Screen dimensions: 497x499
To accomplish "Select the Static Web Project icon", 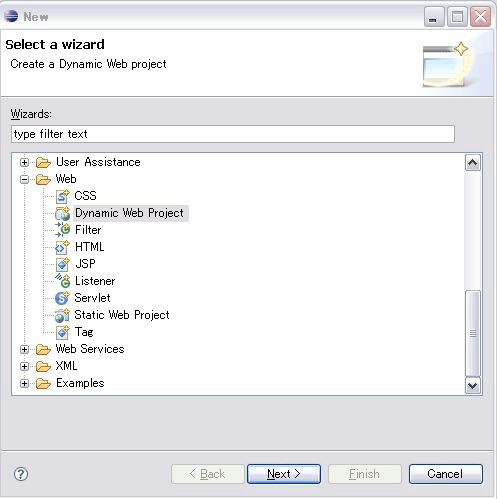I will (62, 315).
